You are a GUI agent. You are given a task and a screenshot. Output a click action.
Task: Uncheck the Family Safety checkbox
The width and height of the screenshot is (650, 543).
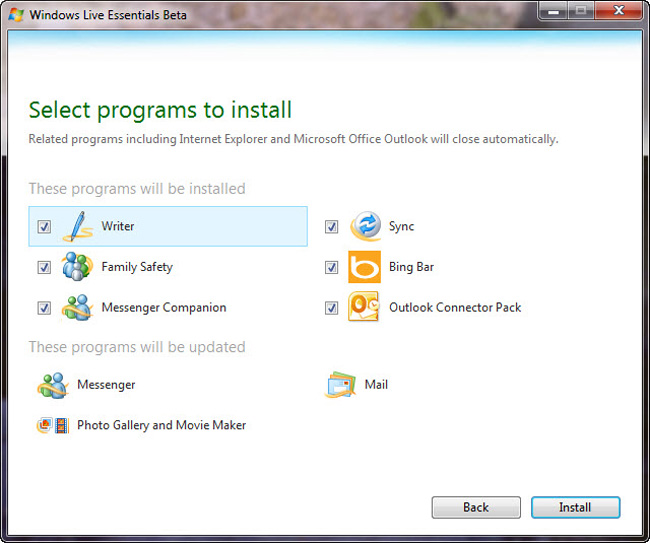point(44,267)
